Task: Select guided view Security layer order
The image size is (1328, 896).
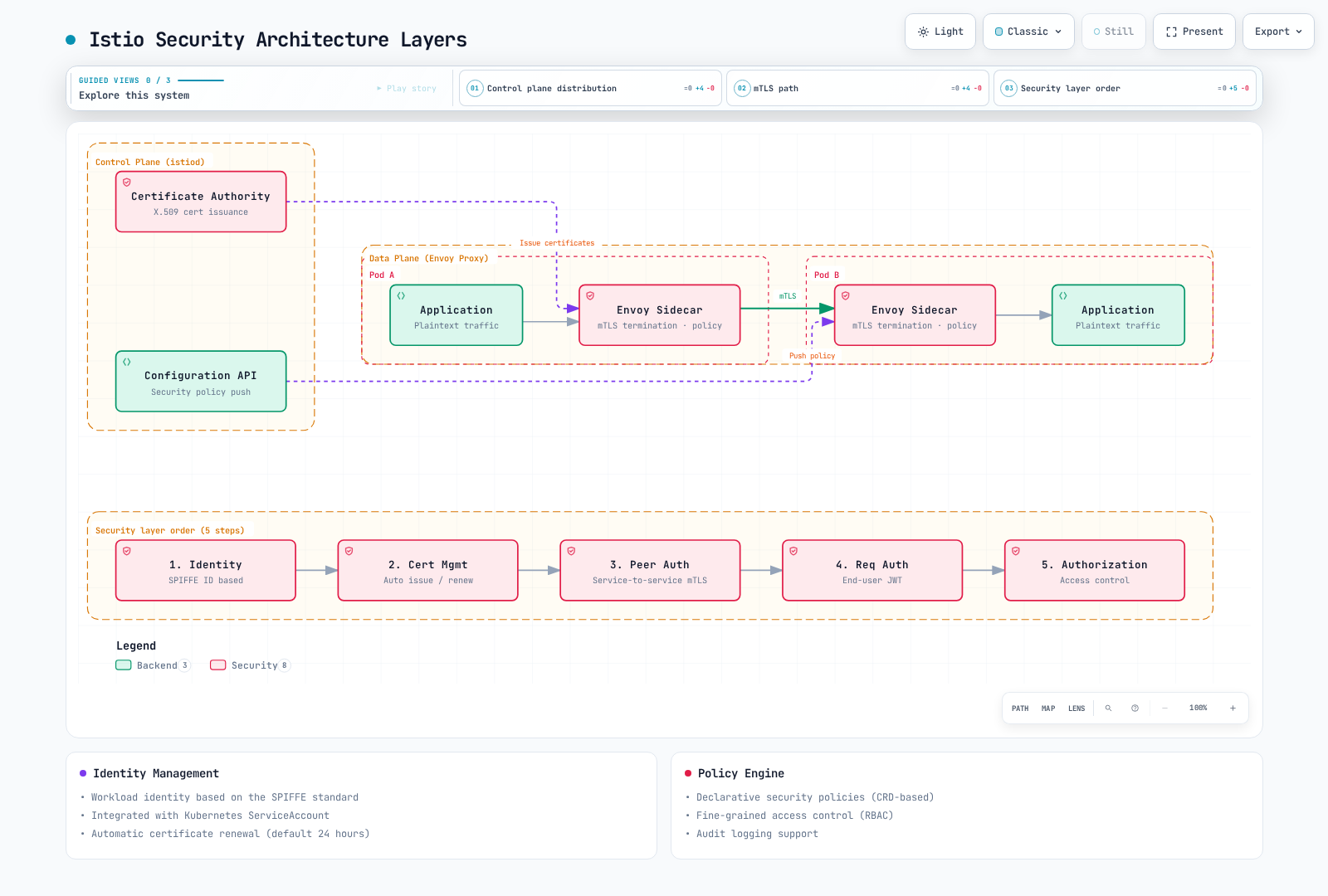Action: coord(1125,88)
